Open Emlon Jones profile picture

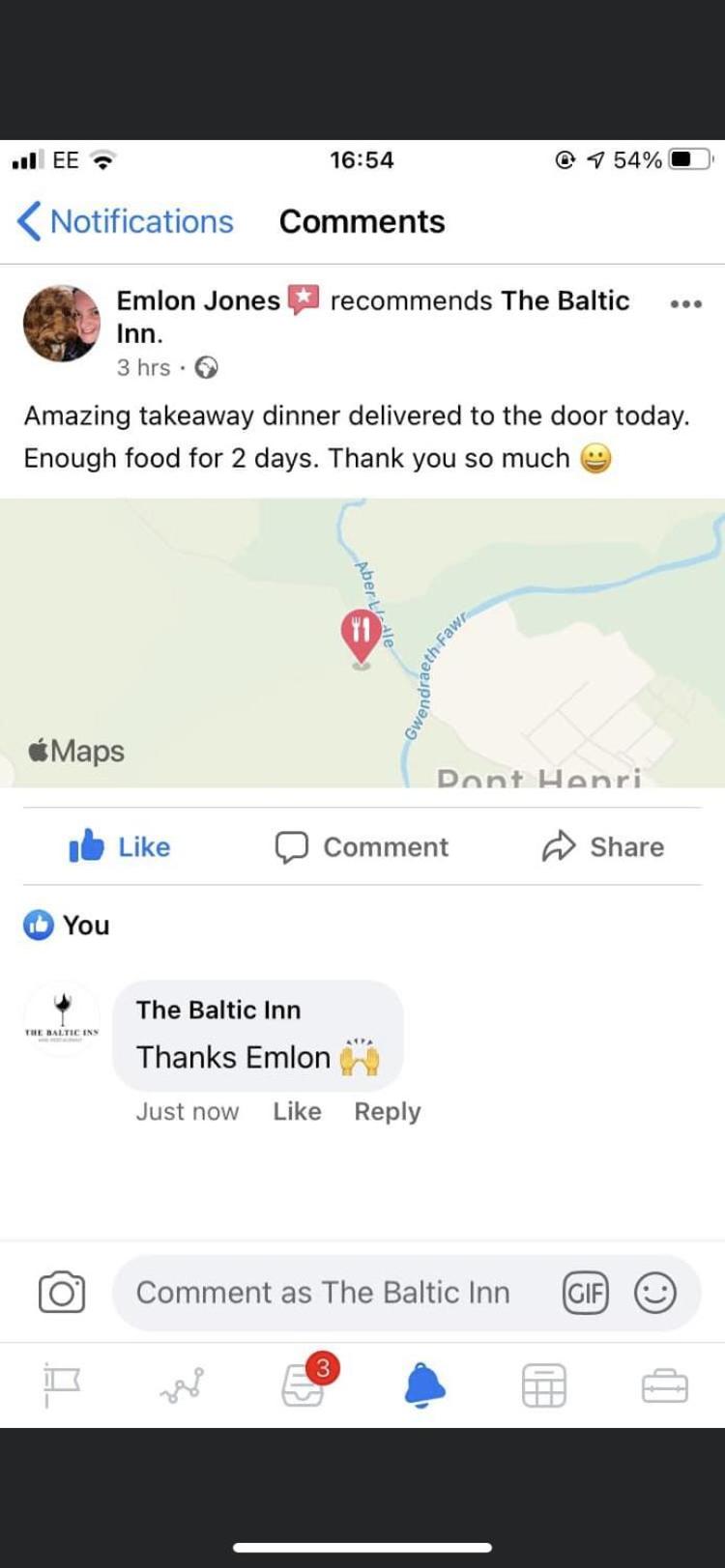(62, 324)
